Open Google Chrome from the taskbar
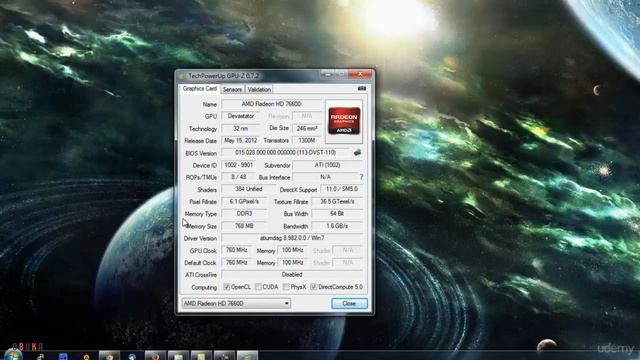Image resolution: width=640 pixels, height=360 pixels. (109, 356)
